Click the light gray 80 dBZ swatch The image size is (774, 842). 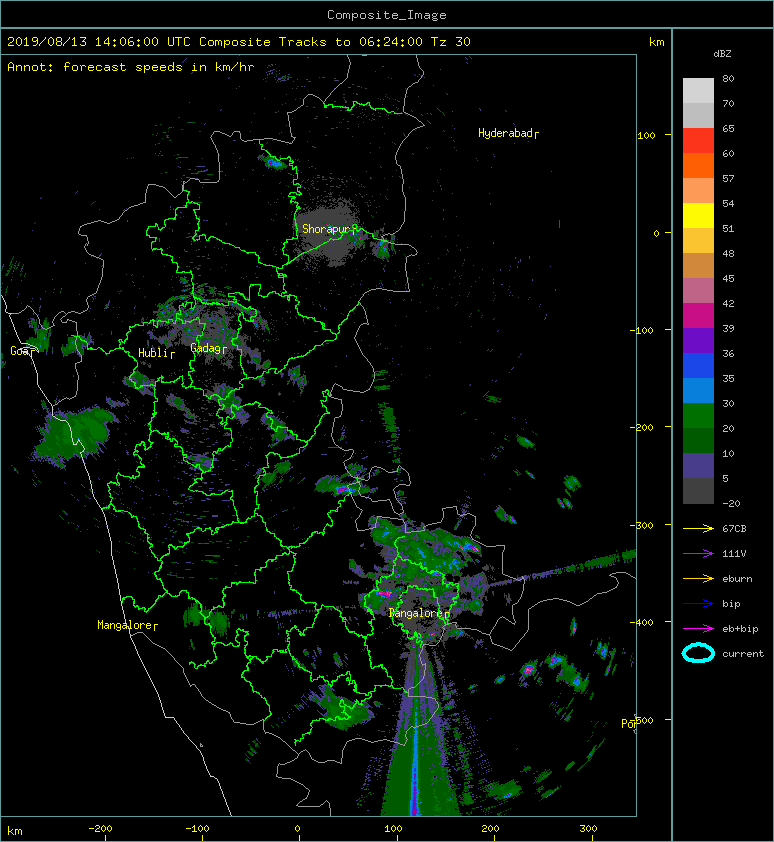[x=698, y=90]
